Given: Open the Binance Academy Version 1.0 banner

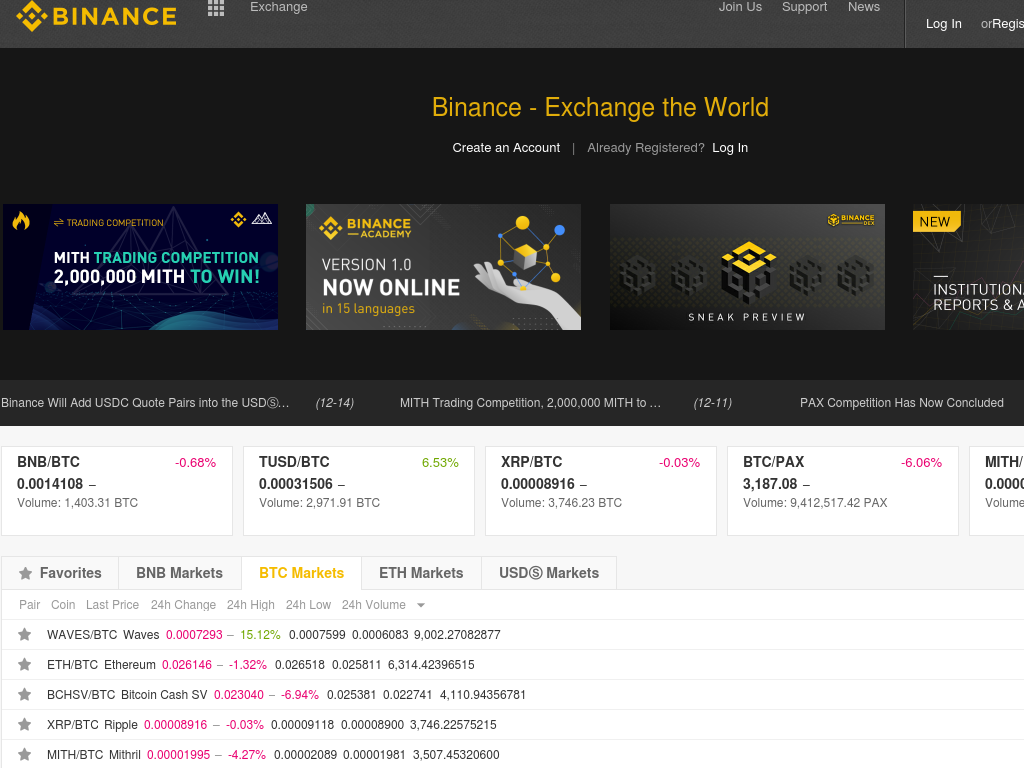Looking at the screenshot, I should click(443, 266).
